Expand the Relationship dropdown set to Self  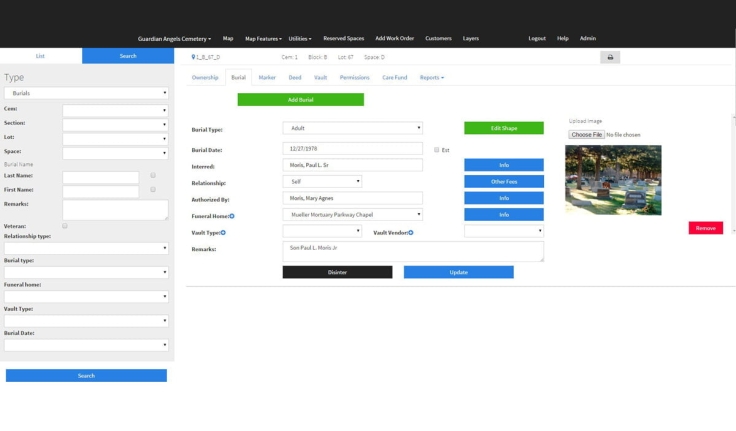click(322, 182)
